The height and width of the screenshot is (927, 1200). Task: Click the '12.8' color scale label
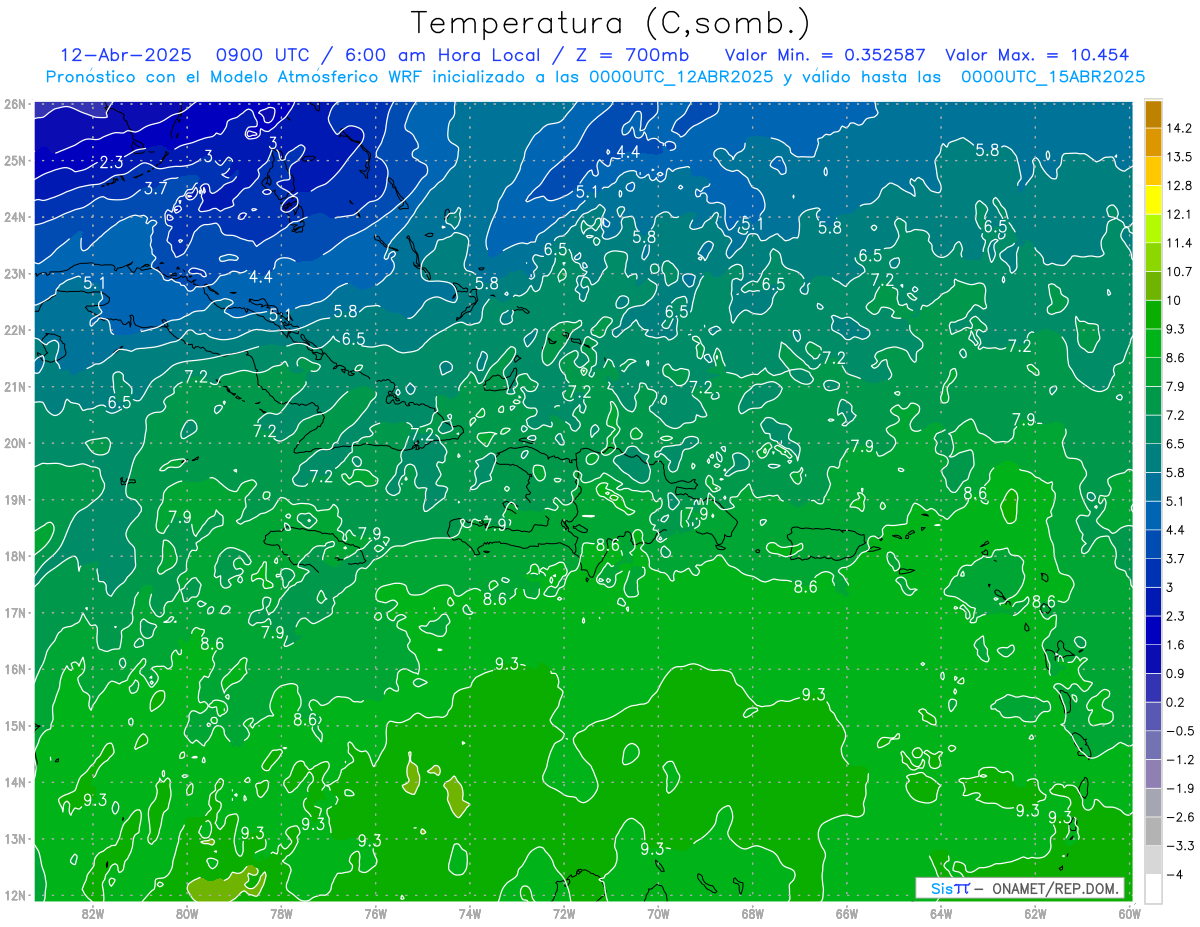tap(1179, 186)
